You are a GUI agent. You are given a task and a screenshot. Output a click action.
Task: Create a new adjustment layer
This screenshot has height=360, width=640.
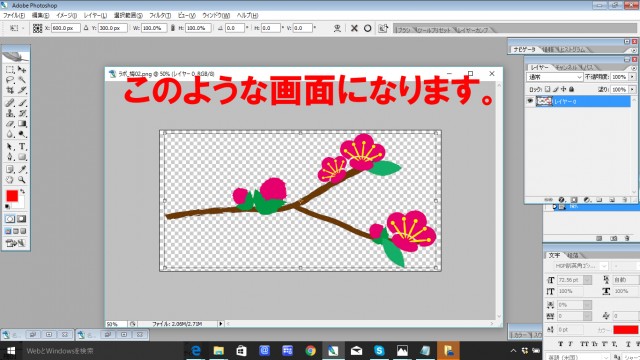(587, 200)
